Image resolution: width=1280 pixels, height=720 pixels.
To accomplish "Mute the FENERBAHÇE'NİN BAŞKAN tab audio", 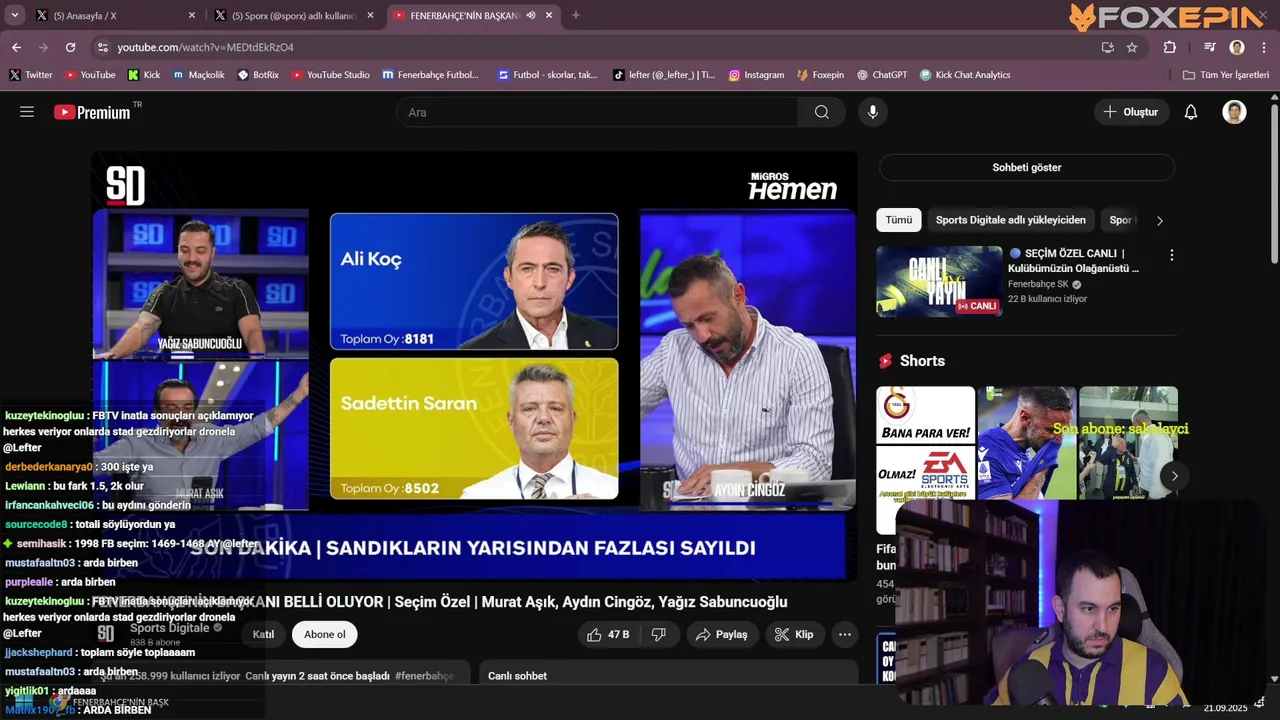I will (x=531, y=15).
